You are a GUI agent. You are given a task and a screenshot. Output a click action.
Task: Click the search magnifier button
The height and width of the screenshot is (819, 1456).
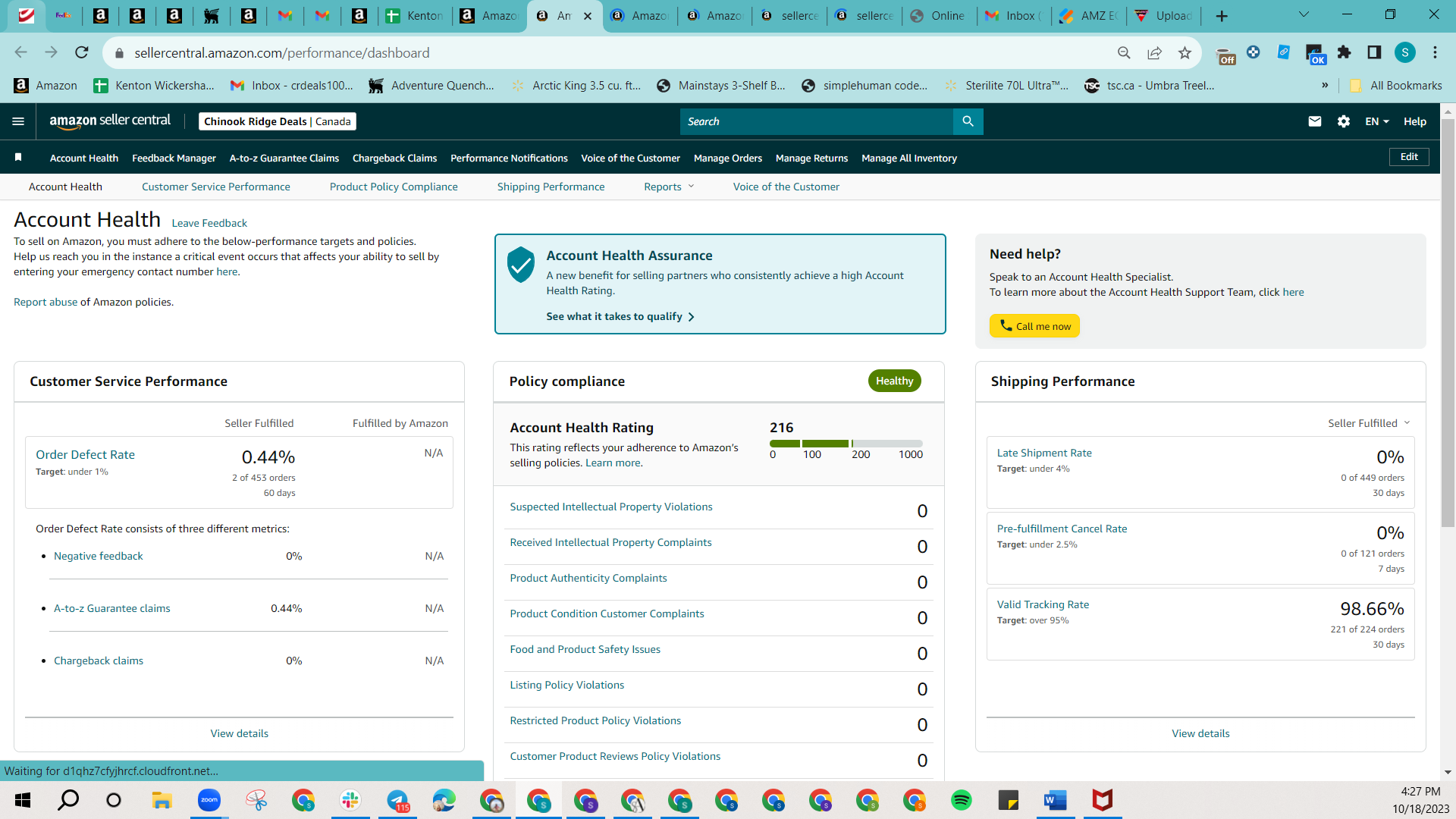click(x=968, y=121)
